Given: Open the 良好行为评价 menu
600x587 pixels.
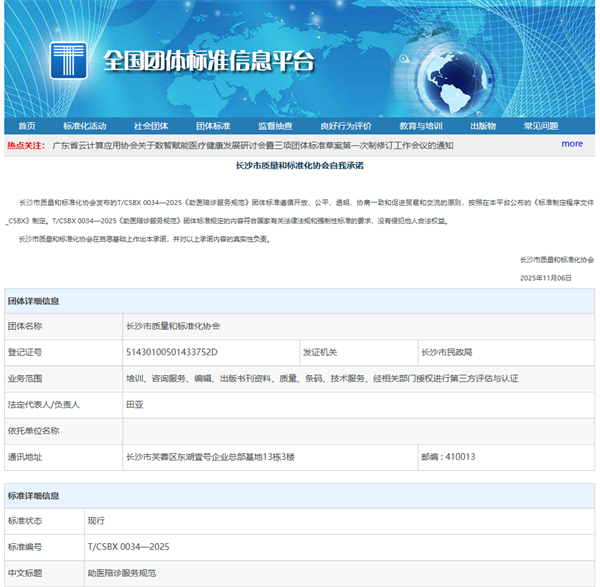Looking at the screenshot, I should (346, 126).
